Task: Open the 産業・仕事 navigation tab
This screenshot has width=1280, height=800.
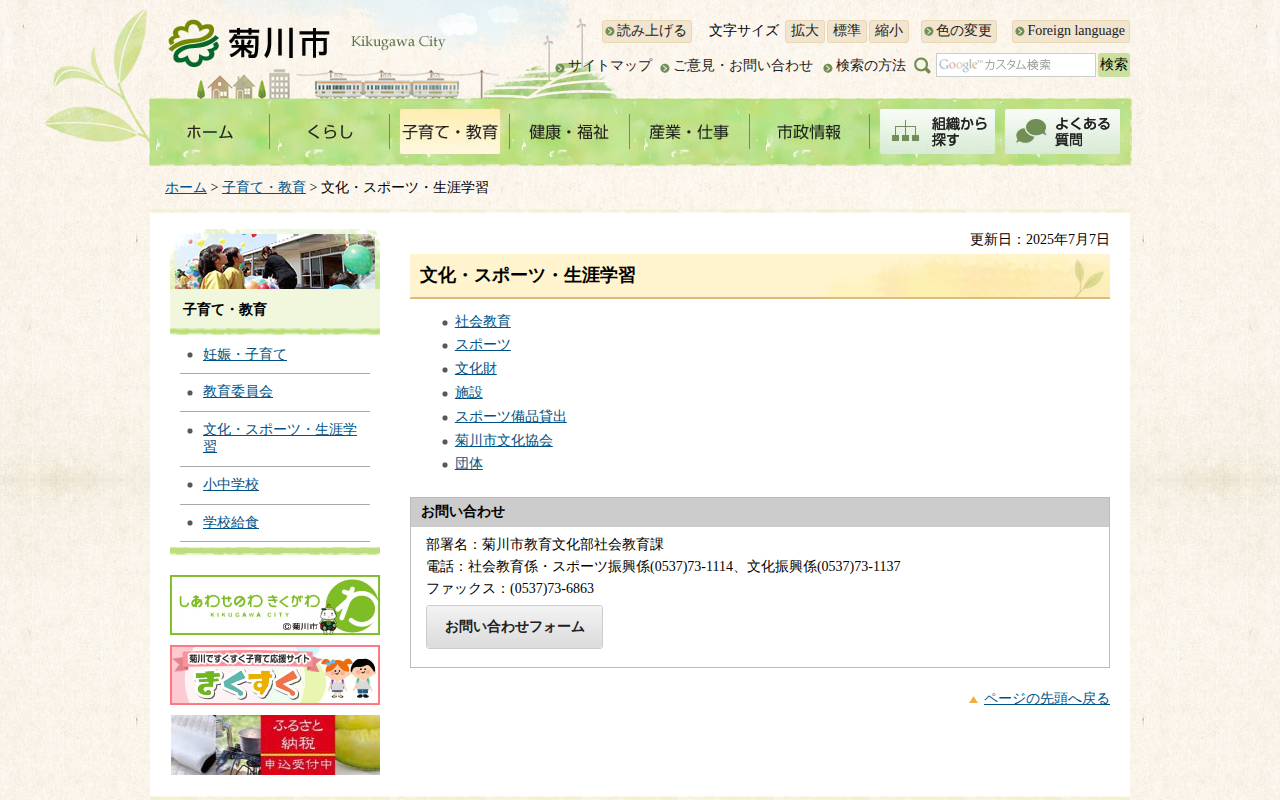Action: pyautogui.click(x=689, y=132)
